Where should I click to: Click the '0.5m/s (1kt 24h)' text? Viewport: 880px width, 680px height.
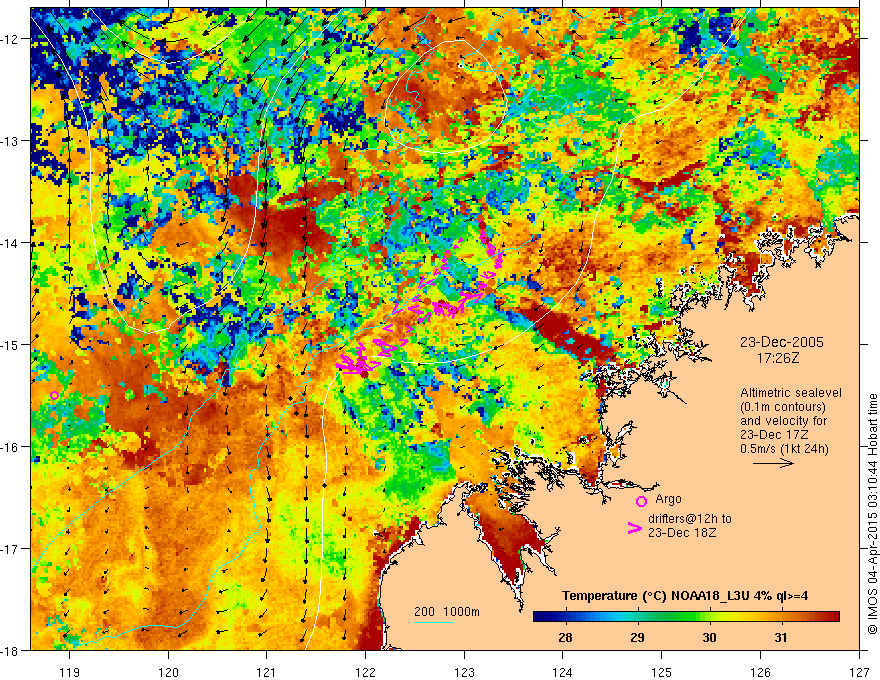click(784, 449)
